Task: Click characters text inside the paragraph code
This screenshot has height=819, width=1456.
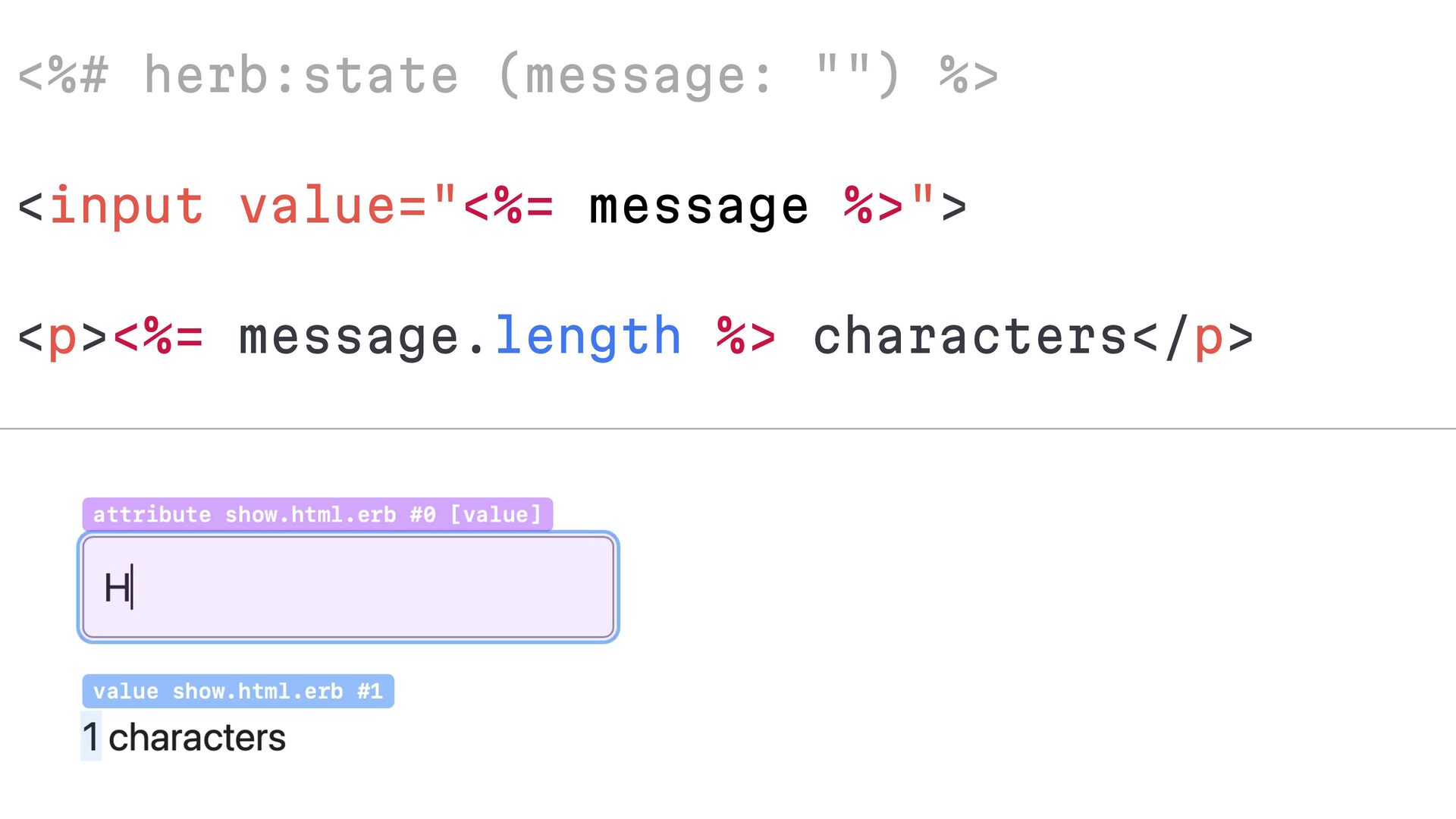Action: (970, 336)
